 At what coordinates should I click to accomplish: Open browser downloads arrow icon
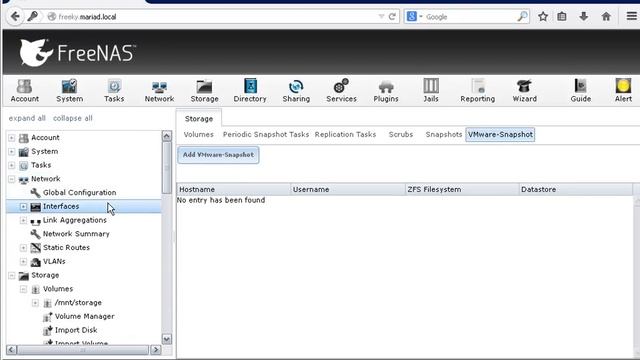point(584,16)
